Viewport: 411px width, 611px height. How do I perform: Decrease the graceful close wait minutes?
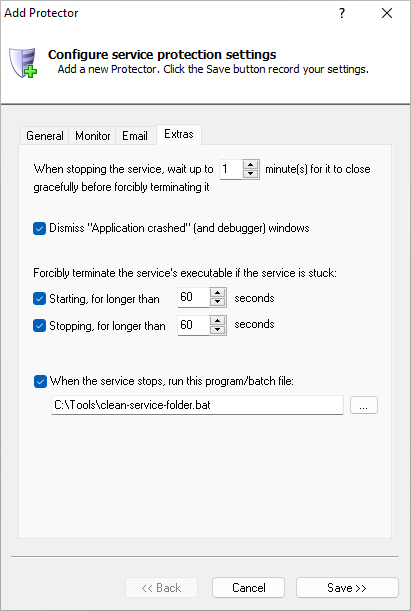coord(250,174)
